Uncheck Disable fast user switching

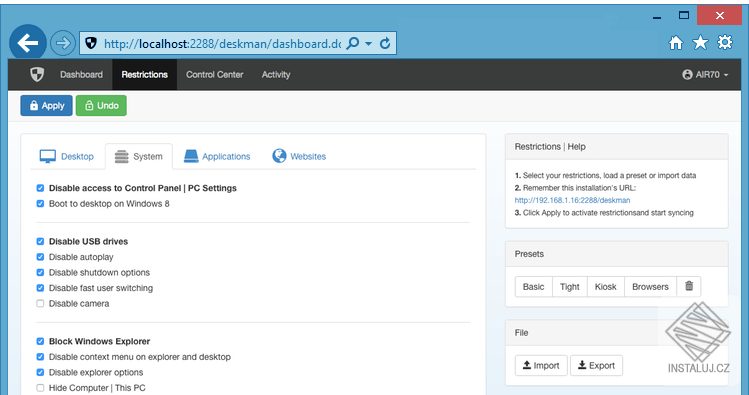pos(40,288)
